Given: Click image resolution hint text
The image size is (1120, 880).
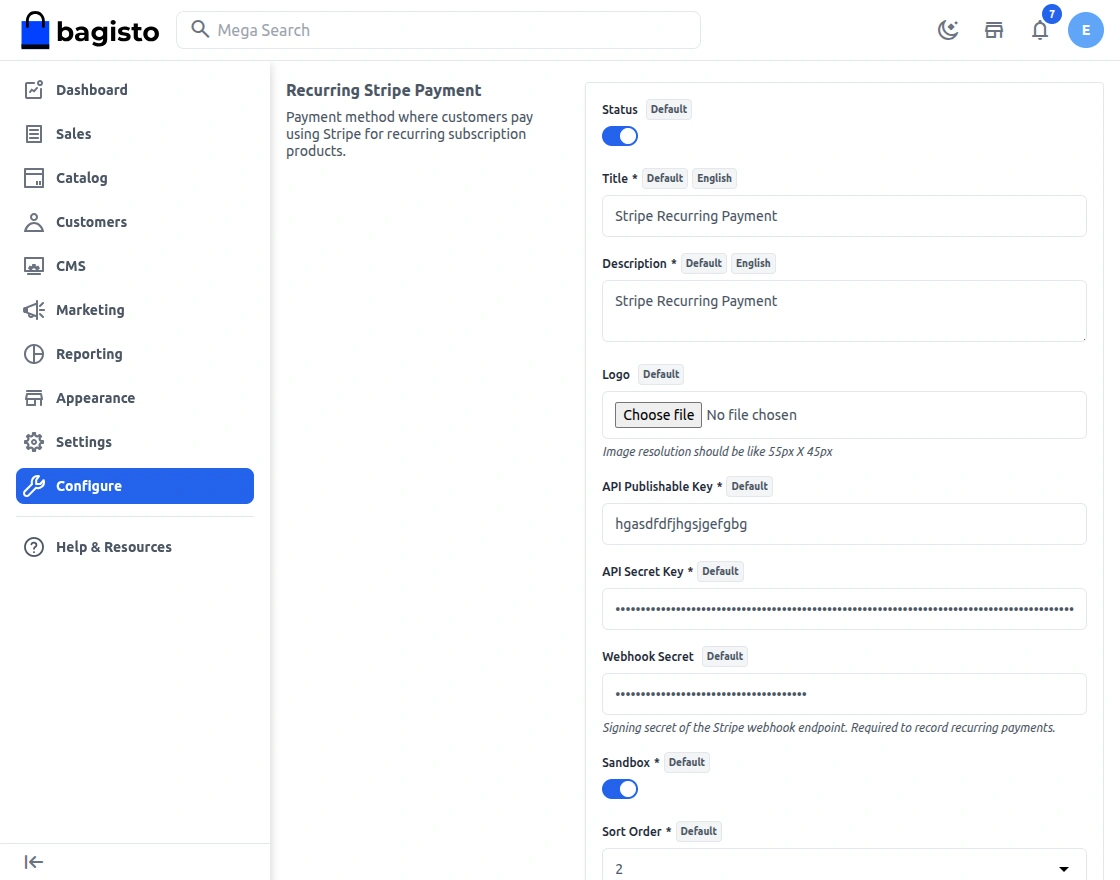Looking at the screenshot, I should (717, 451).
